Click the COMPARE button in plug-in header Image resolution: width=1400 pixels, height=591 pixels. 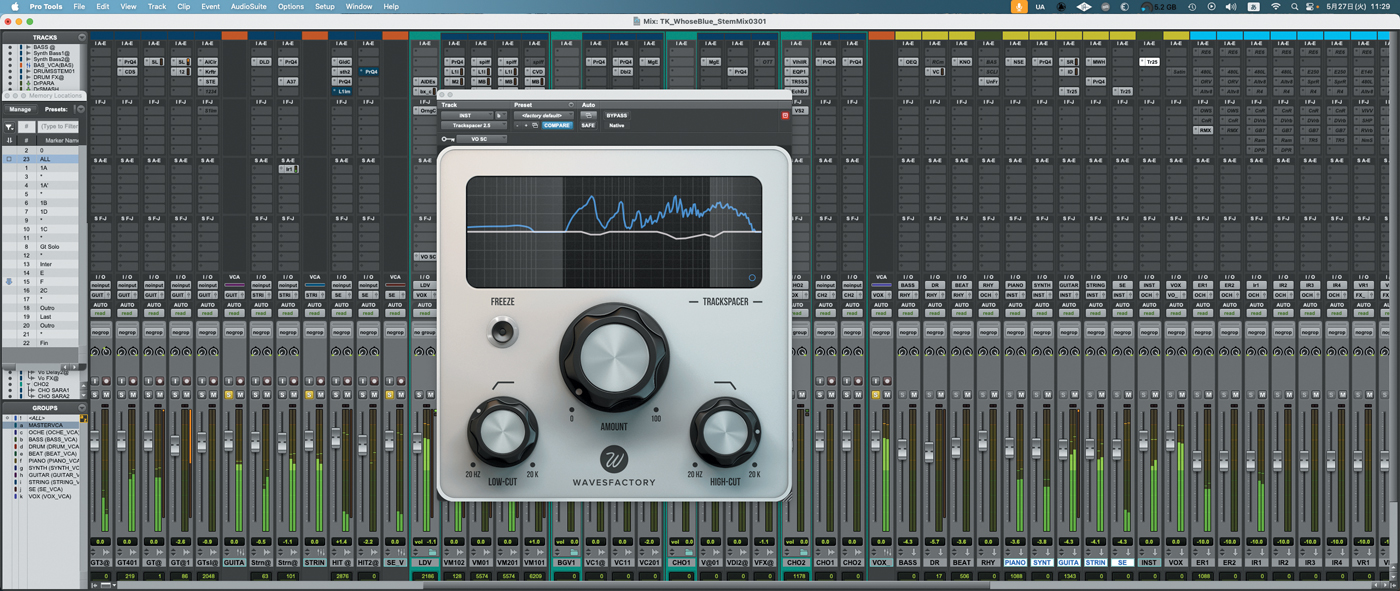click(x=557, y=125)
